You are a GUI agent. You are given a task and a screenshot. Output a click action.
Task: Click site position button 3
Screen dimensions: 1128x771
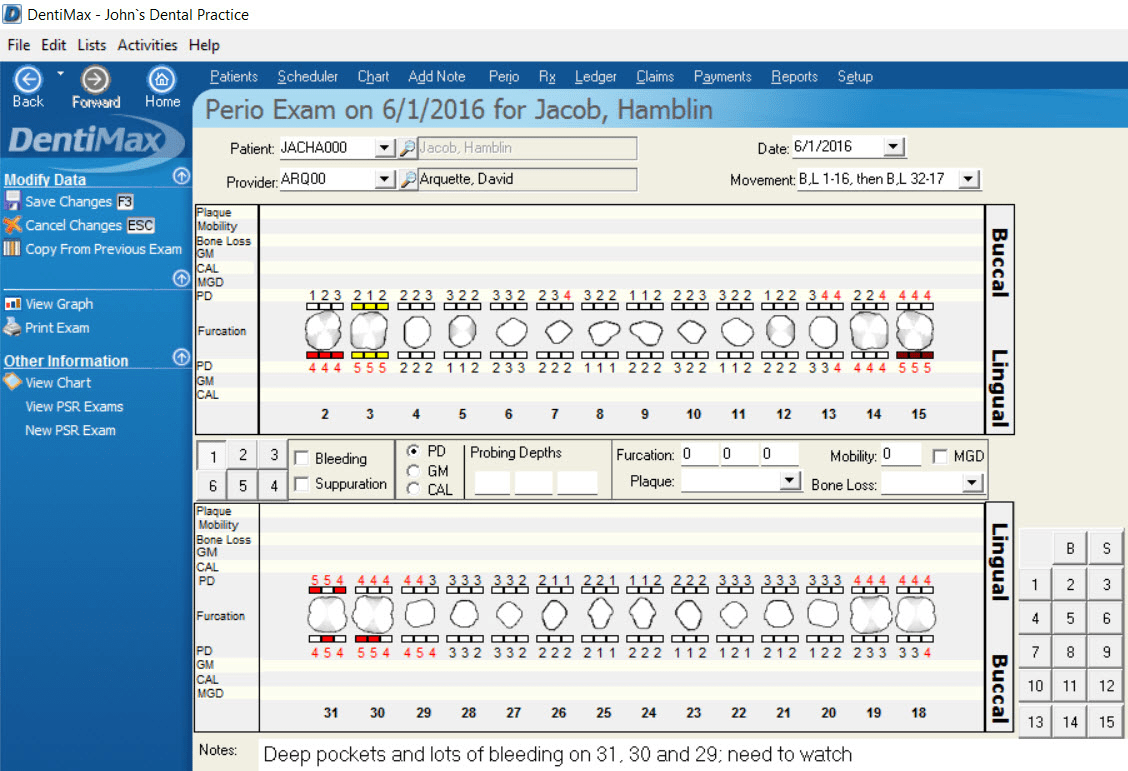[273, 455]
